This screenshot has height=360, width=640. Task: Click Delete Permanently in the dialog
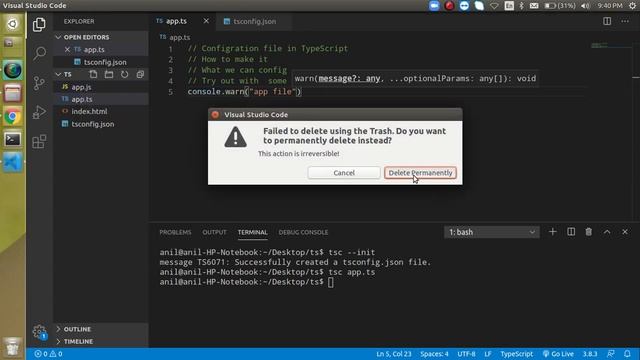point(420,173)
